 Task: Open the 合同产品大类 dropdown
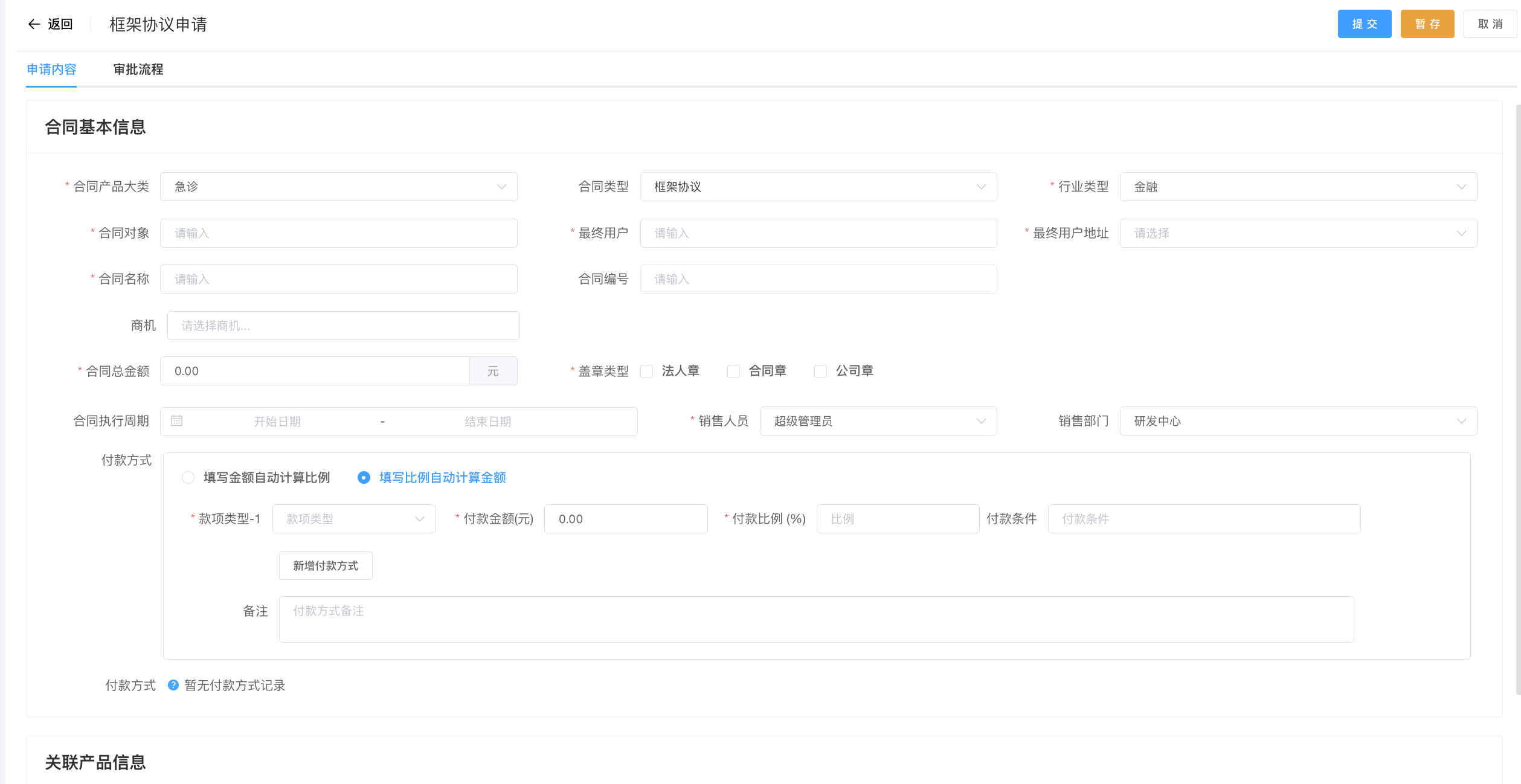(x=338, y=187)
